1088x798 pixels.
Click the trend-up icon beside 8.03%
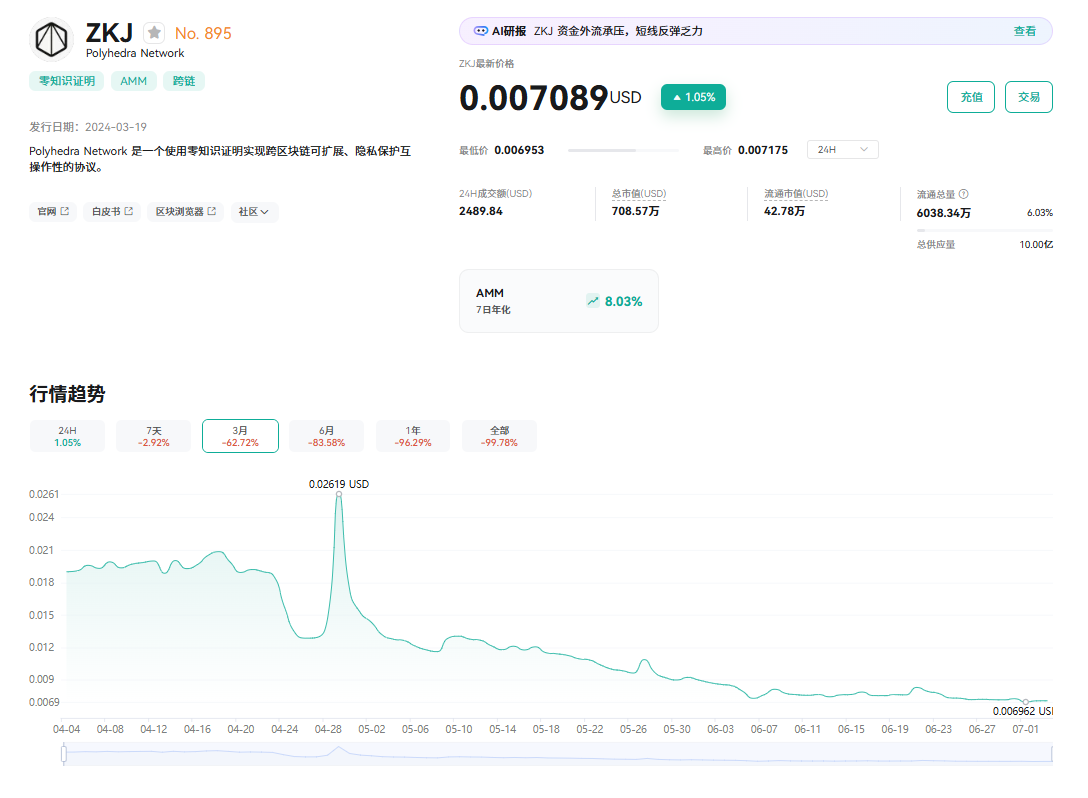pyautogui.click(x=593, y=301)
